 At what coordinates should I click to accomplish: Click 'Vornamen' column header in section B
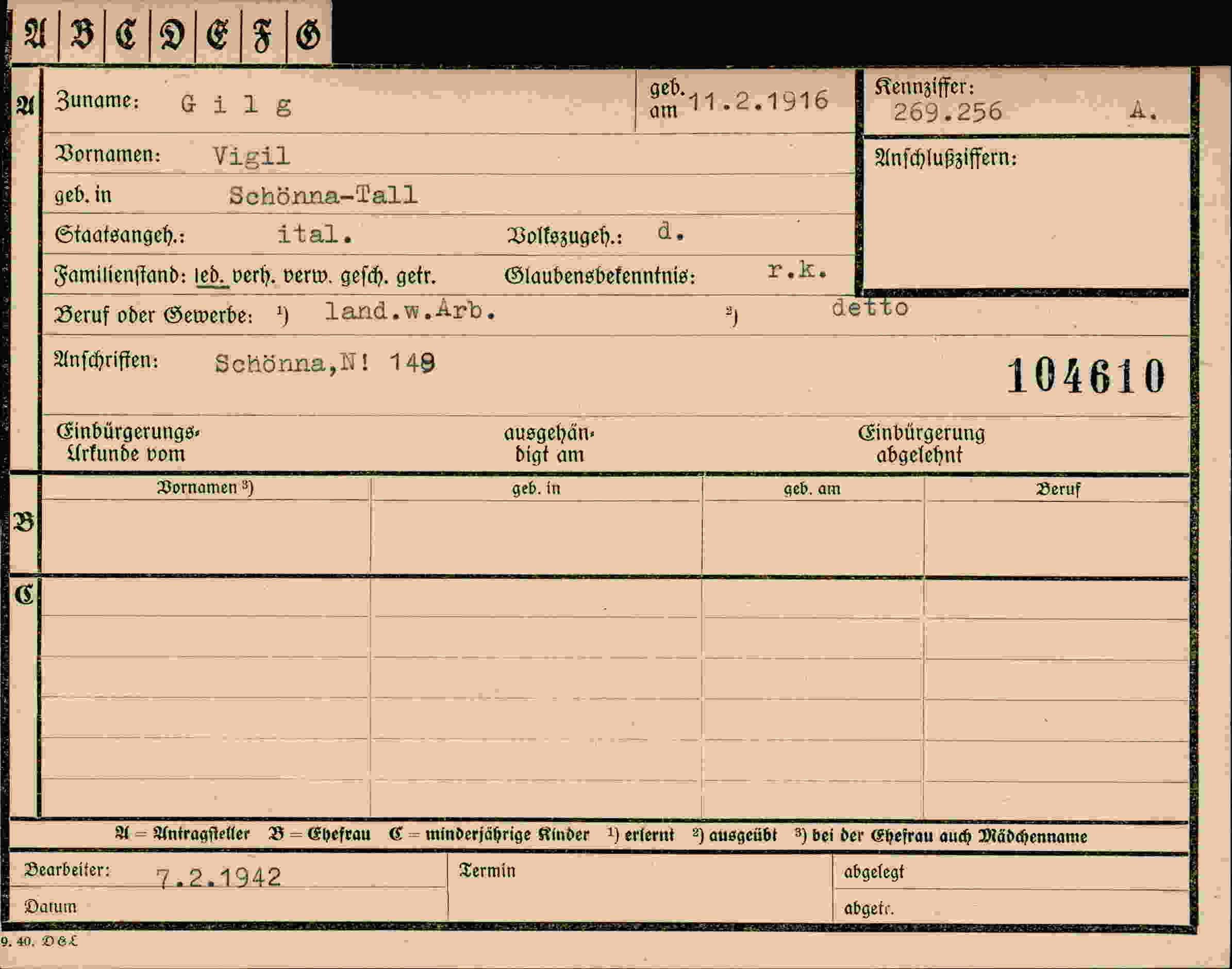pos(205,488)
